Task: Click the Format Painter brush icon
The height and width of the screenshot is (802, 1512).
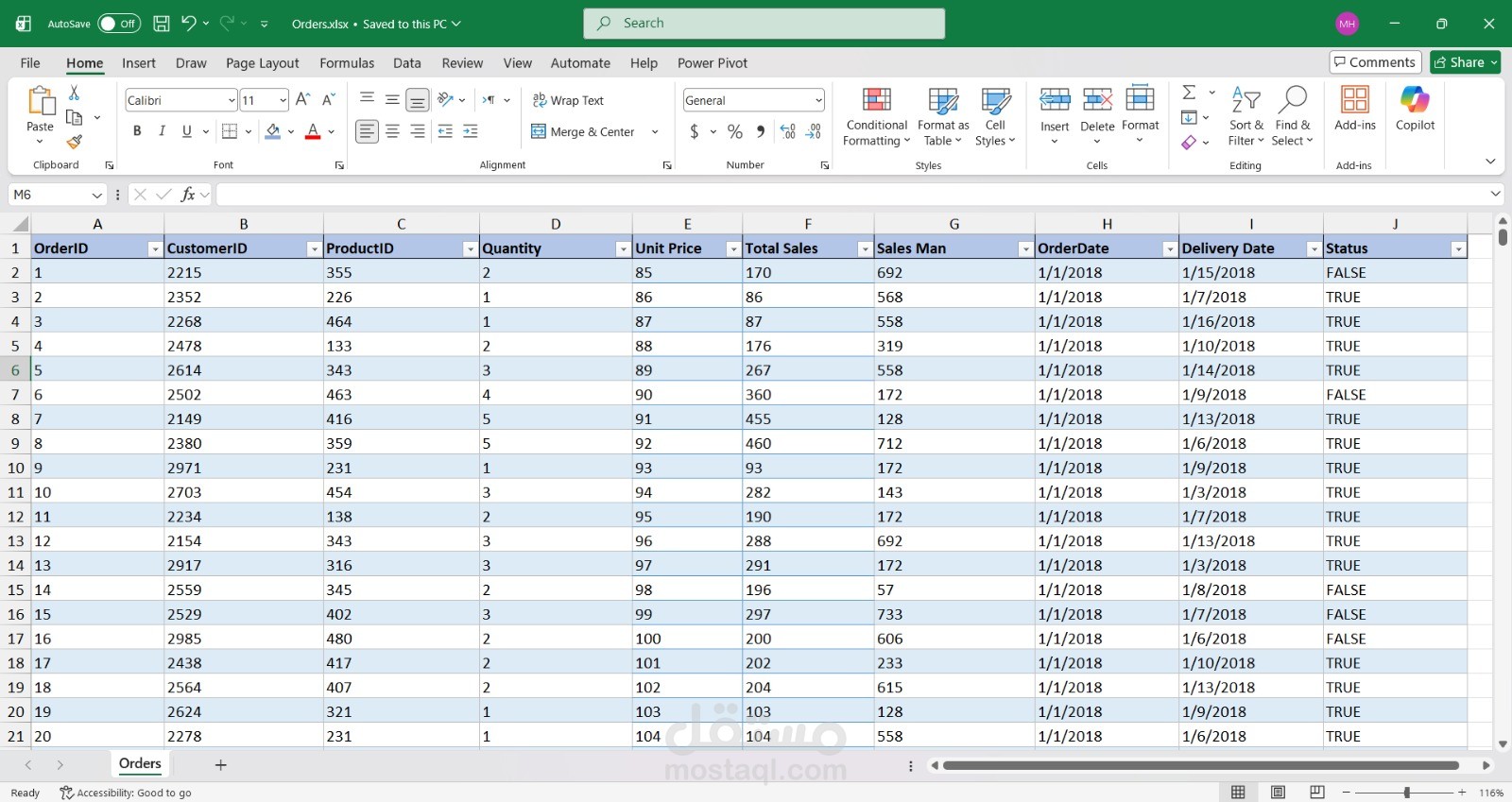Action: coord(74,142)
